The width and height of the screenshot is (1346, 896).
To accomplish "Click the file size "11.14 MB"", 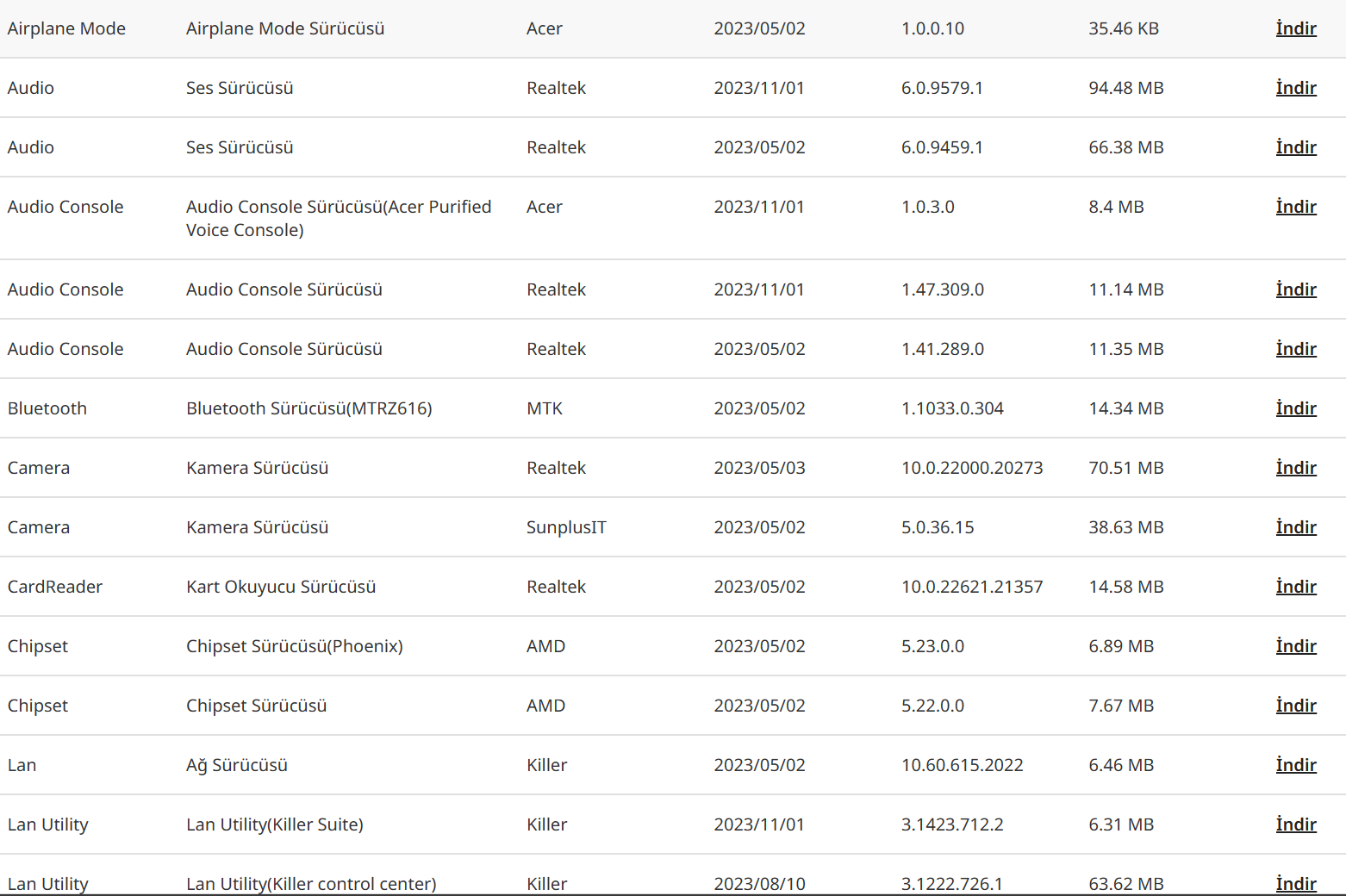I will (1126, 289).
